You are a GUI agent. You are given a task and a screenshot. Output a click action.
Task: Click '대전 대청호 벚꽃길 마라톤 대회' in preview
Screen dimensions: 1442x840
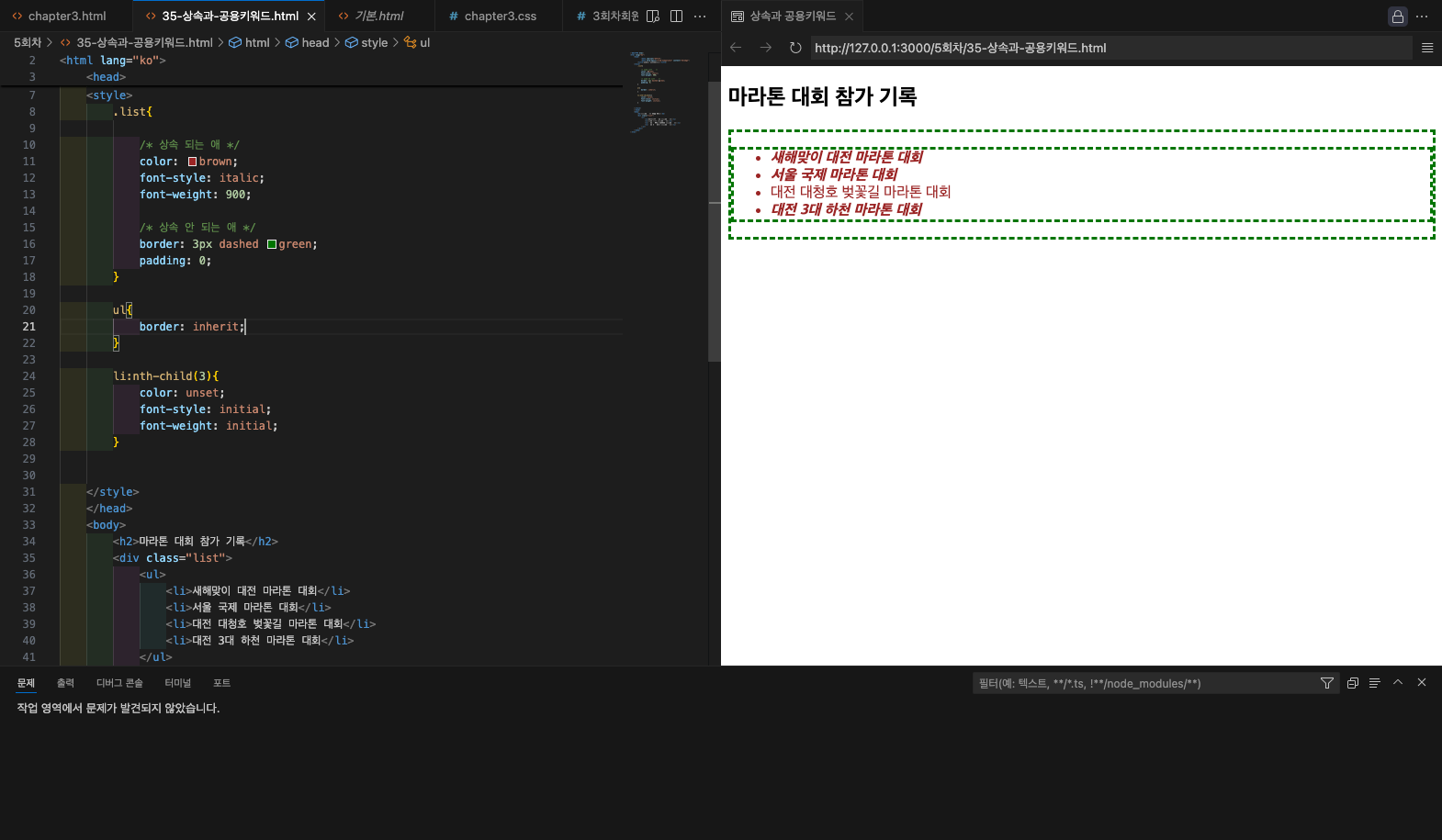(861, 192)
